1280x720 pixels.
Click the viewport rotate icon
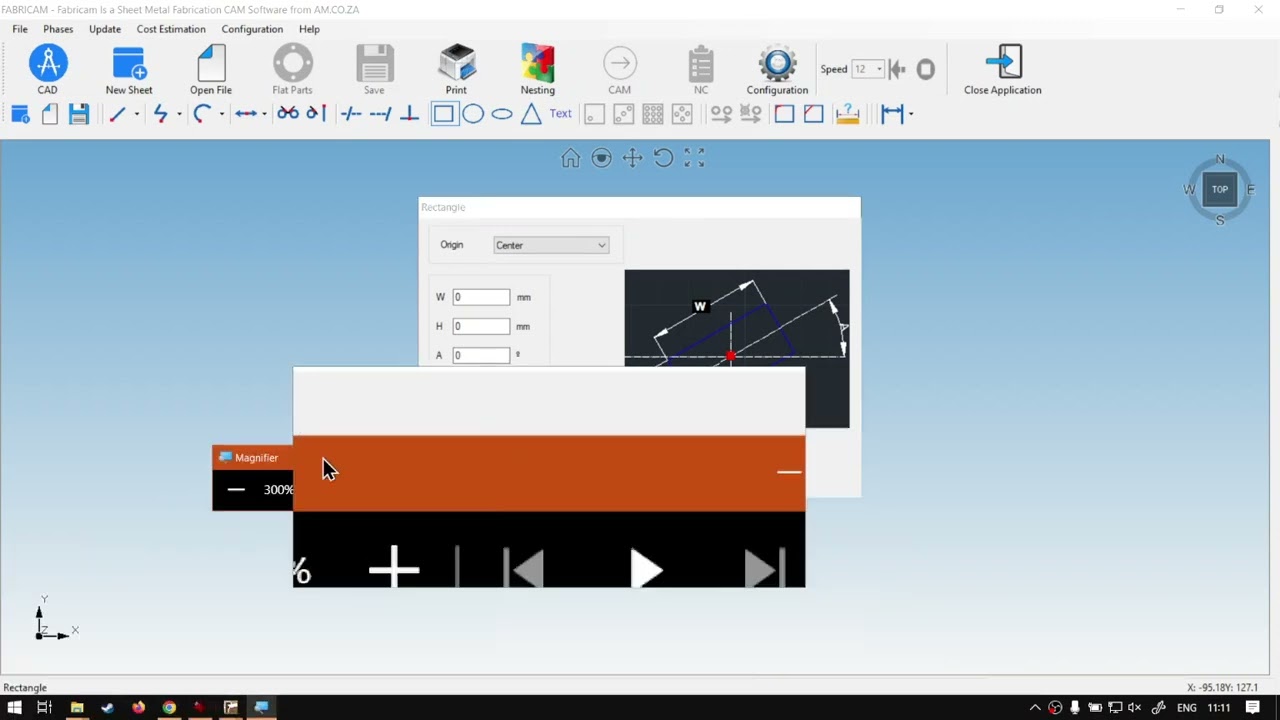coord(663,158)
